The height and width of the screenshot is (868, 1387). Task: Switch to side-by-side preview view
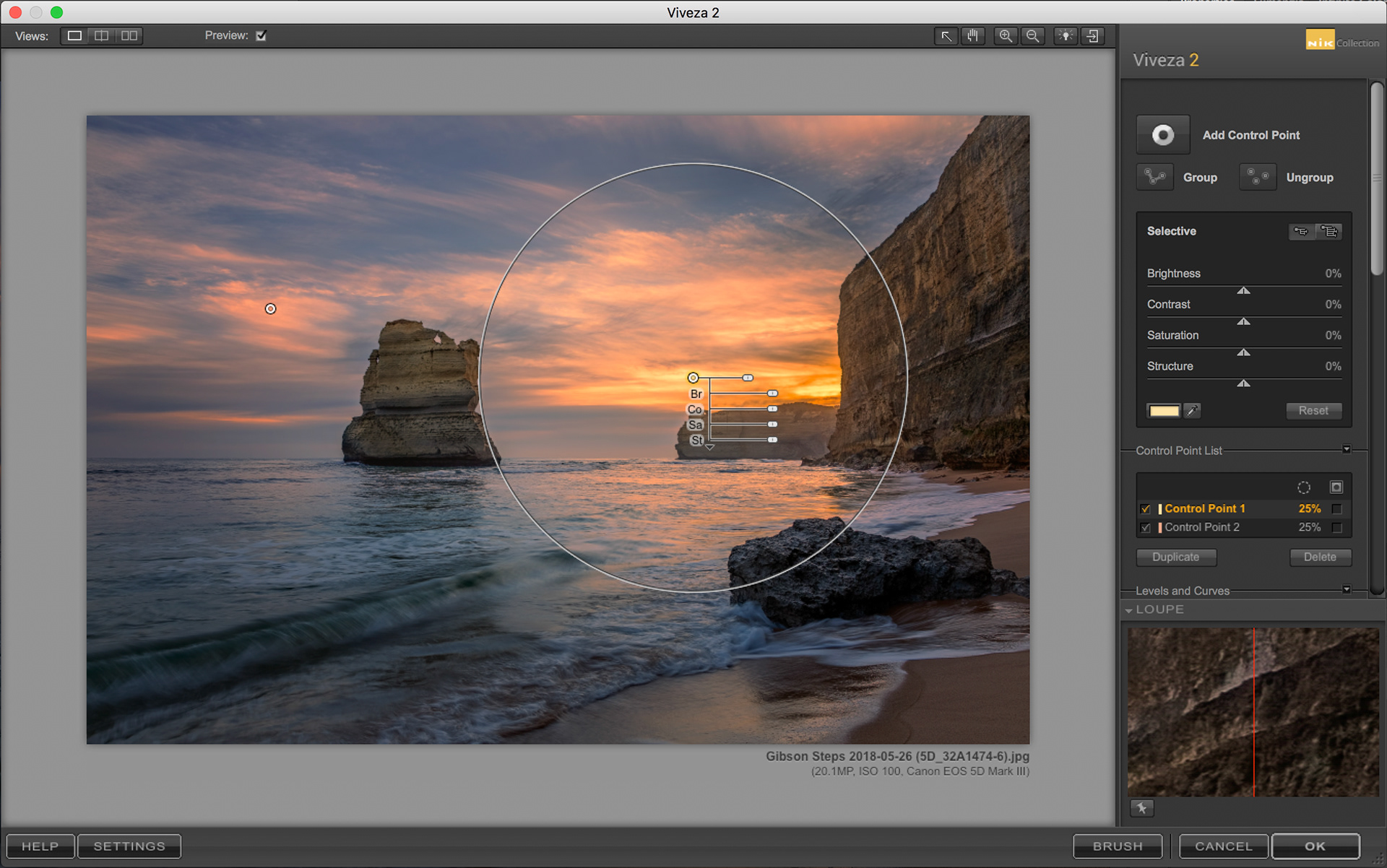coord(129,36)
